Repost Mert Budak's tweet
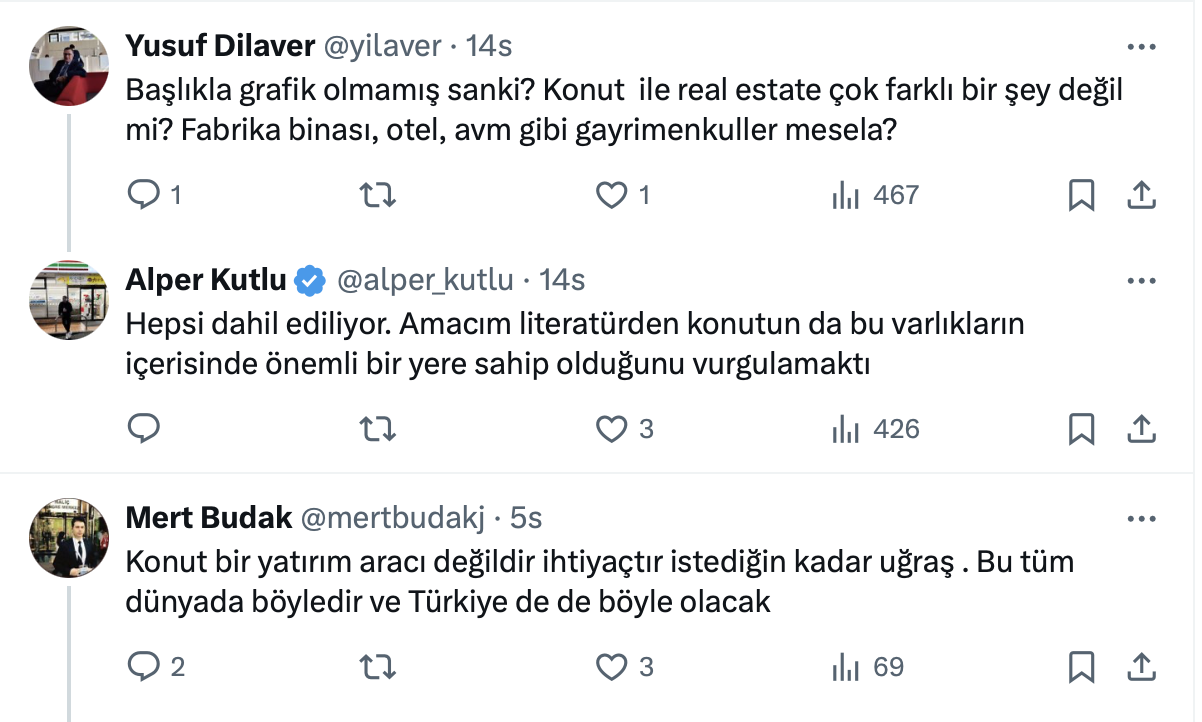The image size is (1202, 722). coord(377,666)
